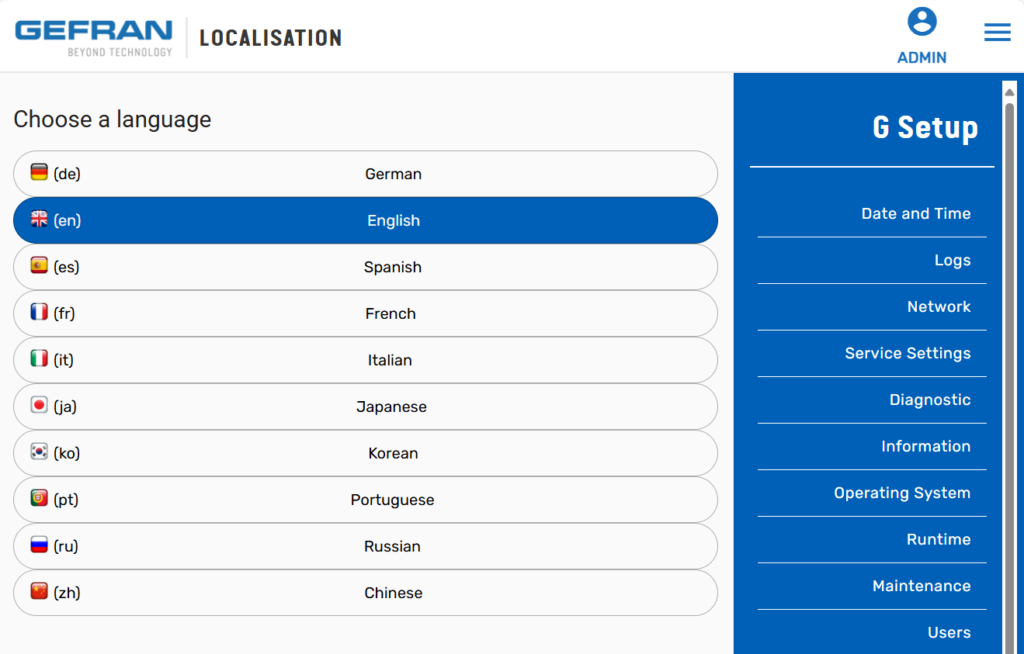The width and height of the screenshot is (1024, 654).
Task: Click the (de) language code
Action: point(67,174)
